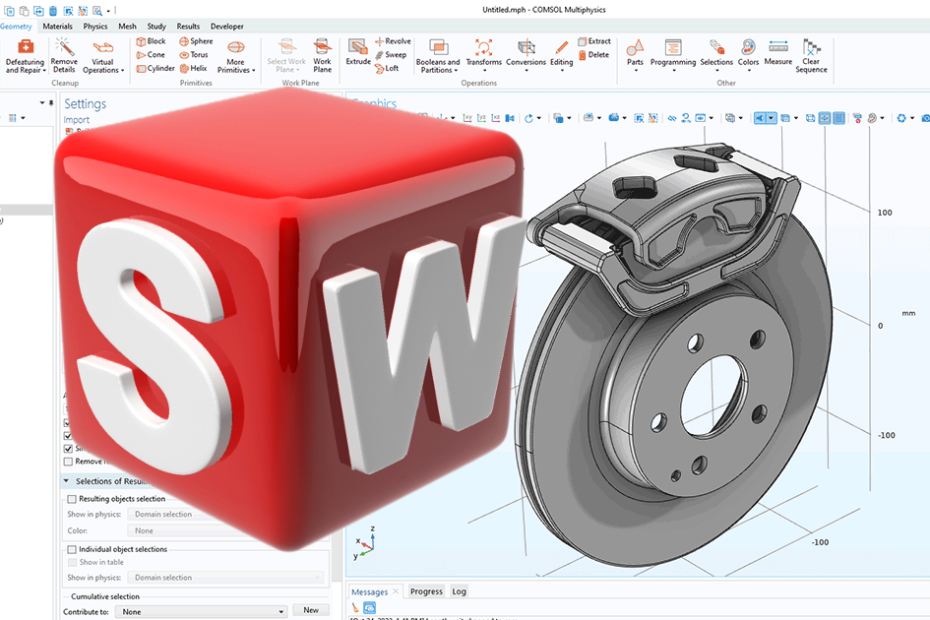Viewport: 930px width, 620px height.
Task: Open the Parts menu
Action: [635, 55]
